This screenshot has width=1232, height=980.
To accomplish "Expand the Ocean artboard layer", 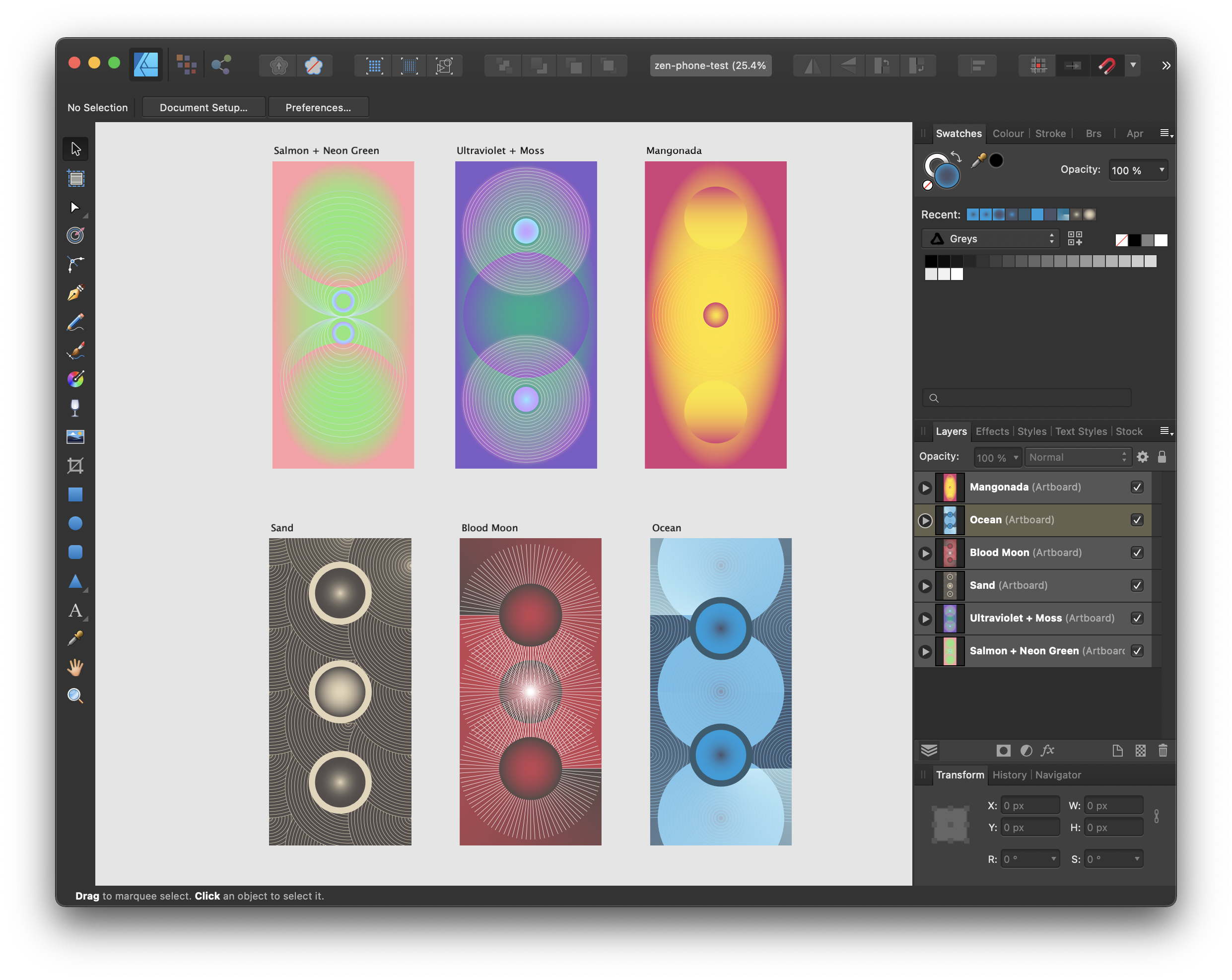I will click(925, 521).
